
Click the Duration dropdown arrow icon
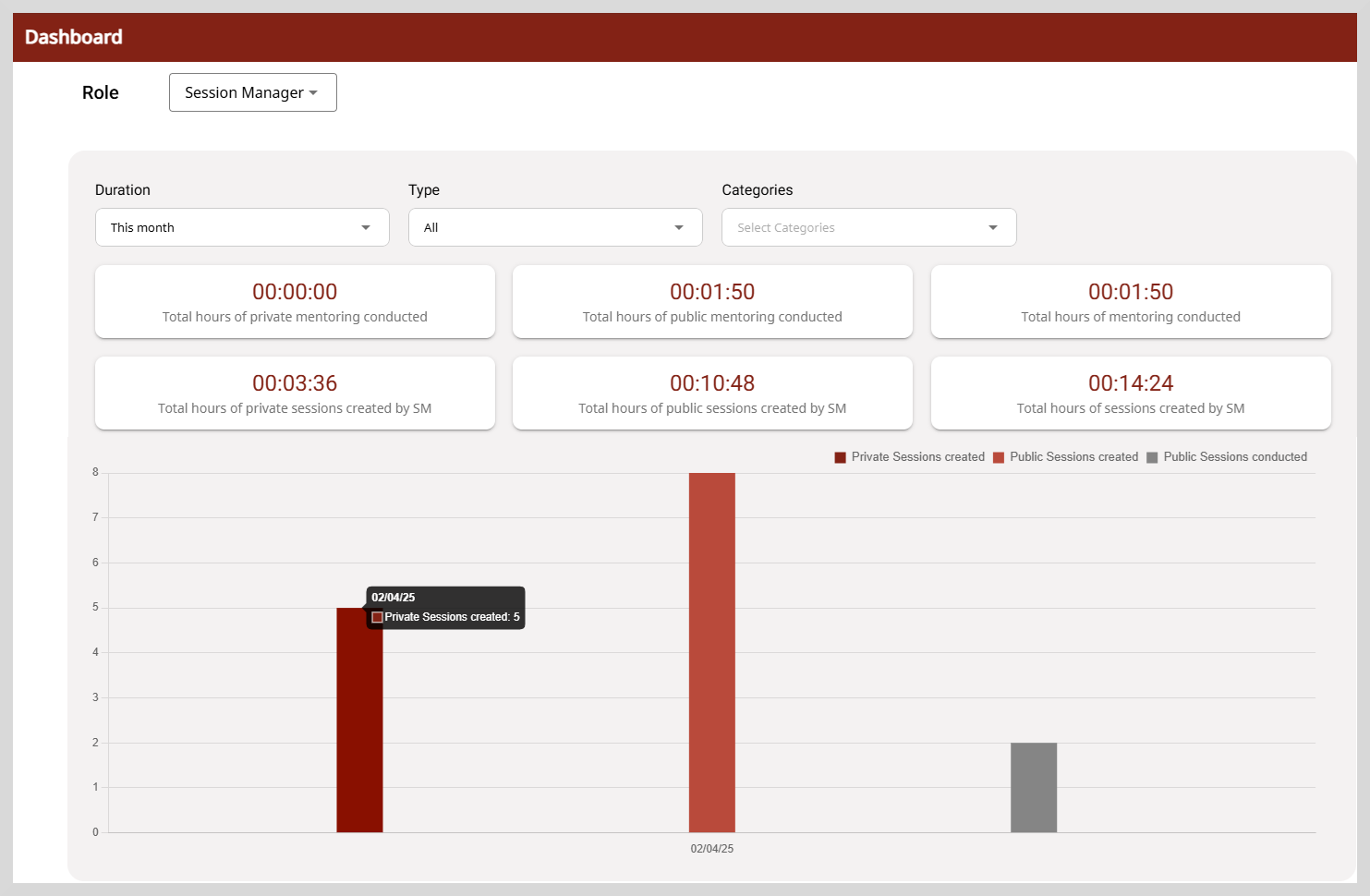(366, 227)
